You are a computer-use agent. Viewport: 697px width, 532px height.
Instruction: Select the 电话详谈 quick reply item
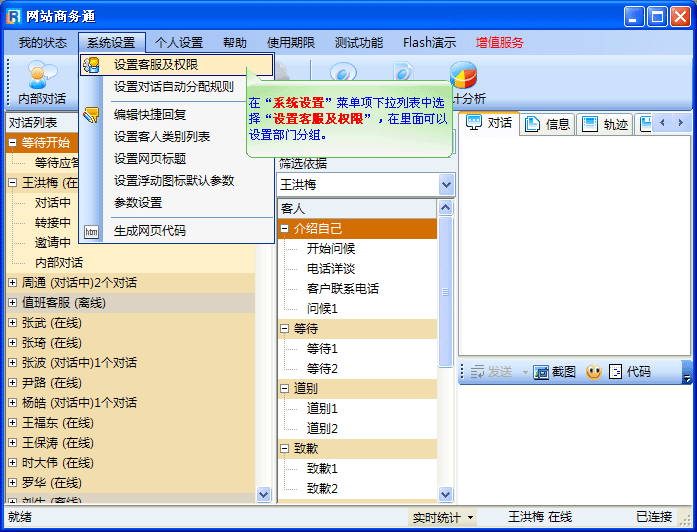(330, 269)
